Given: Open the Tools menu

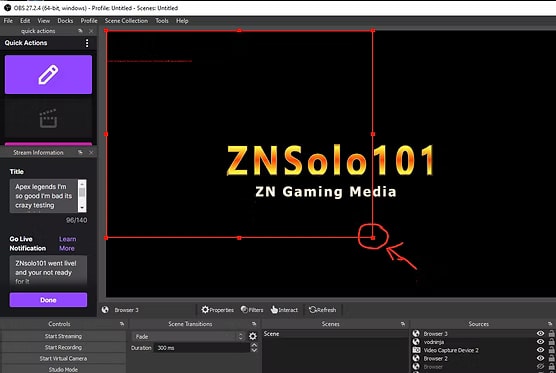Looking at the screenshot, I should pyautogui.click(x=162, y=21).
